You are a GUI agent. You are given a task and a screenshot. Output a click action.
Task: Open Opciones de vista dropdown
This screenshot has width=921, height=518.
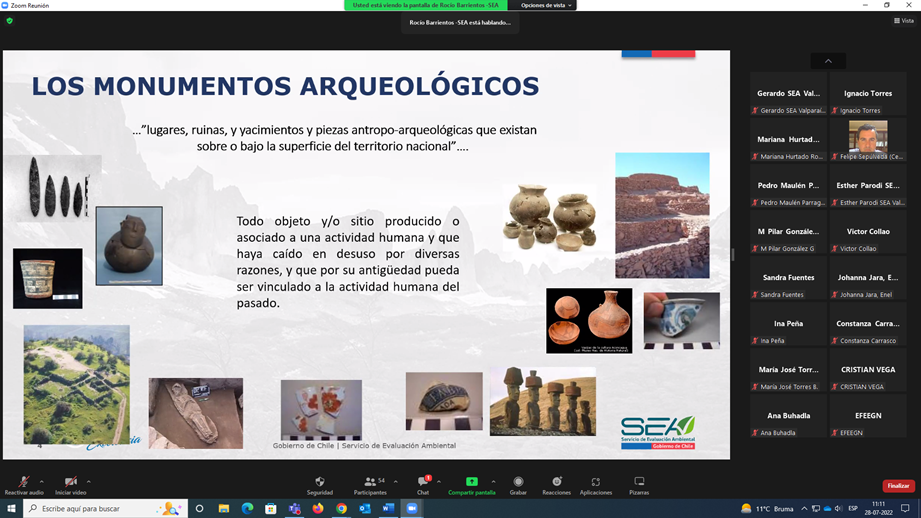[x=546, y=5]
